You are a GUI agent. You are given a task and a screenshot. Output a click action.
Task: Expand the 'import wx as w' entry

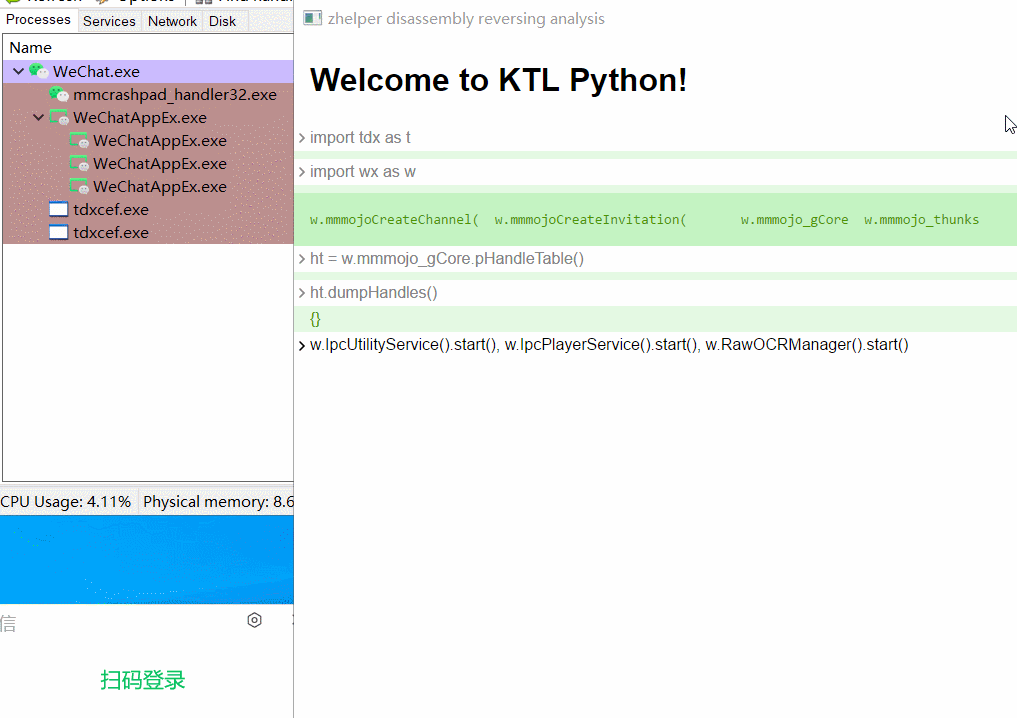(x=302, y=172)
